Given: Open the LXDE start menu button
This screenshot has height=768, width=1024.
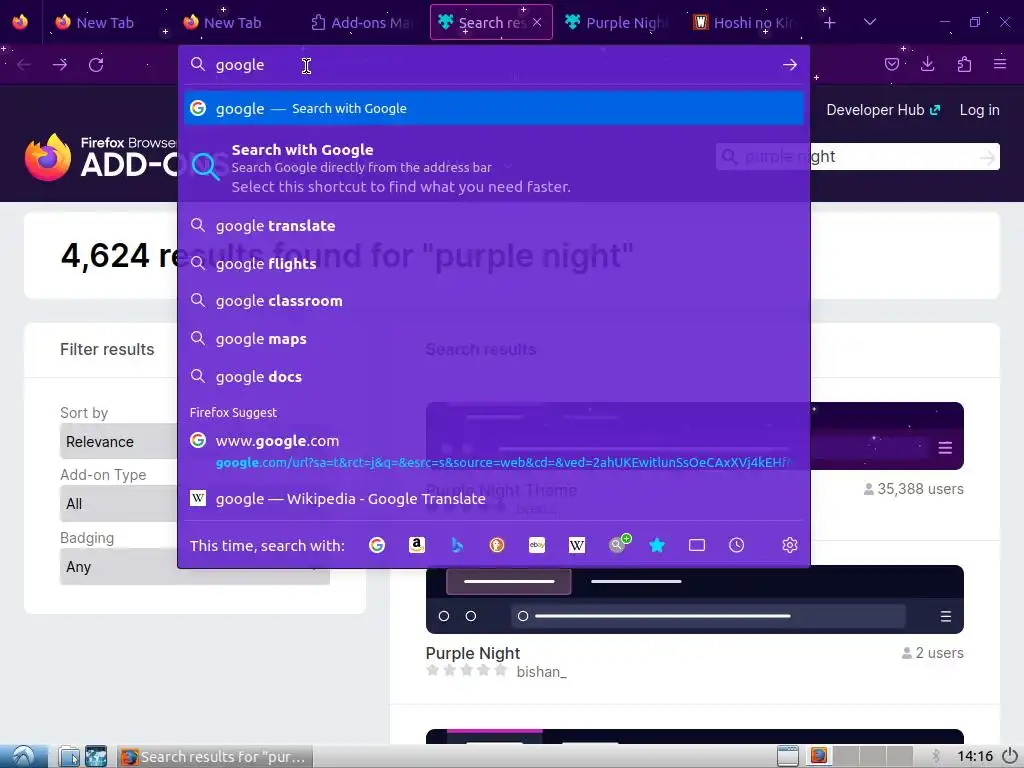Looking at the screenshot, I should click(24, 756).
